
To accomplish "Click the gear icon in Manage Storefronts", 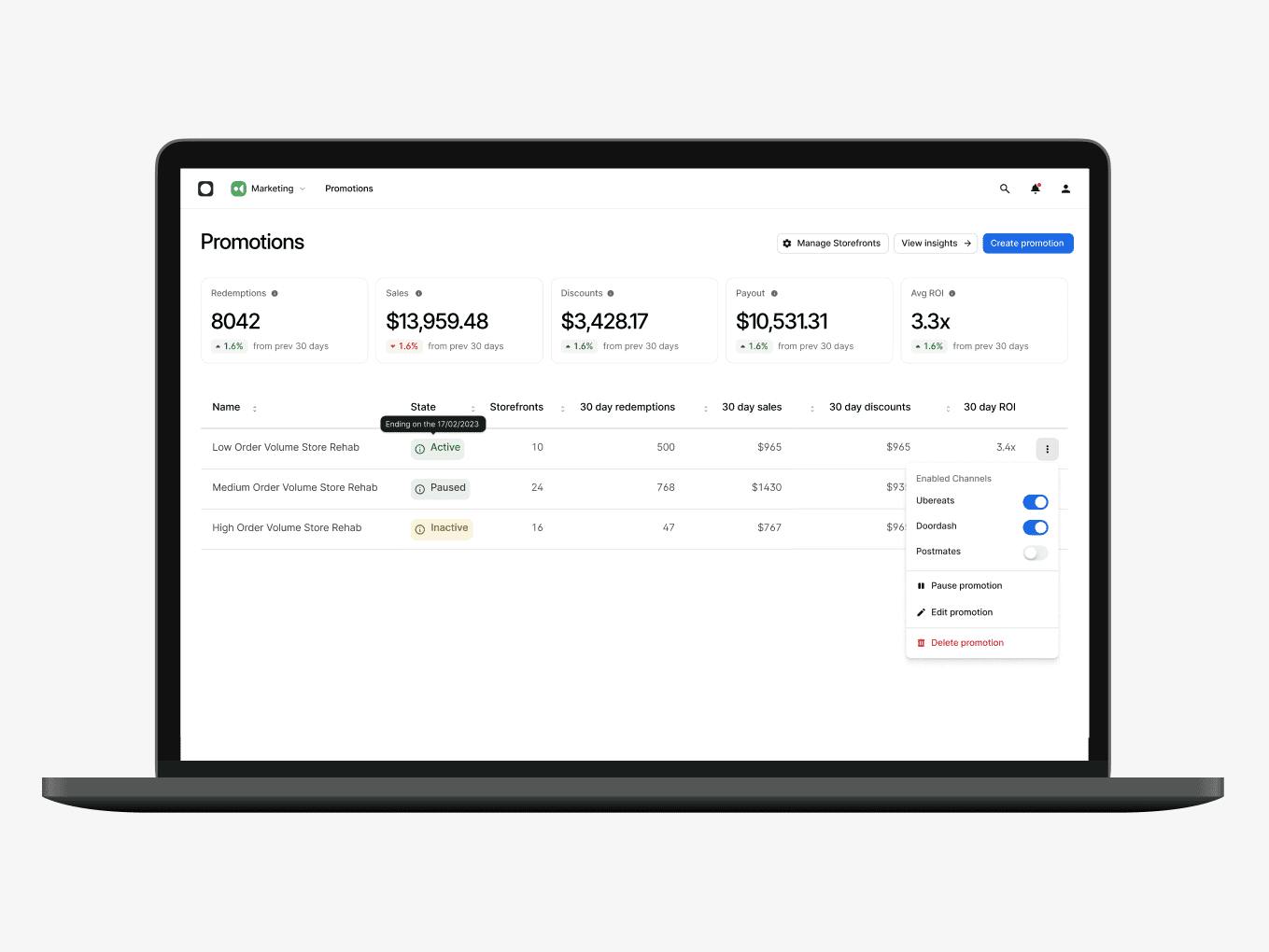I will [787, 244].
